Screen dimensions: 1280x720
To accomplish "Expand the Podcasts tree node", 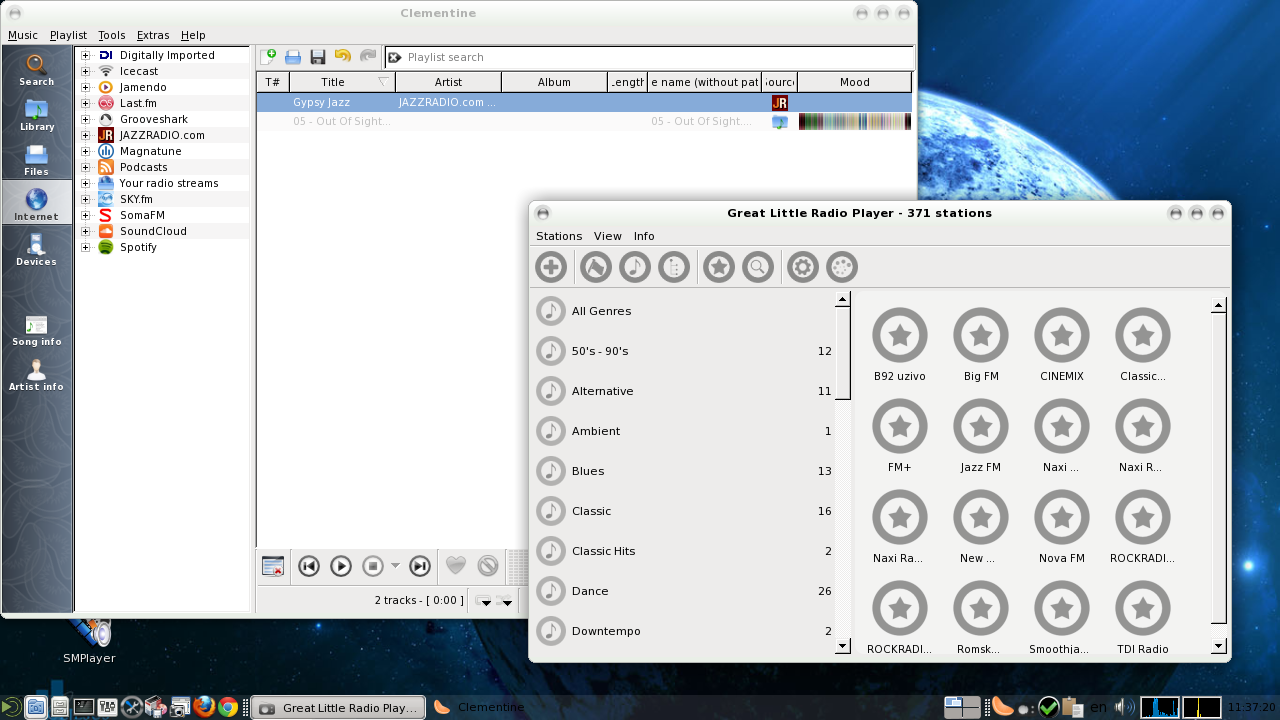I will tap(86, 167).
